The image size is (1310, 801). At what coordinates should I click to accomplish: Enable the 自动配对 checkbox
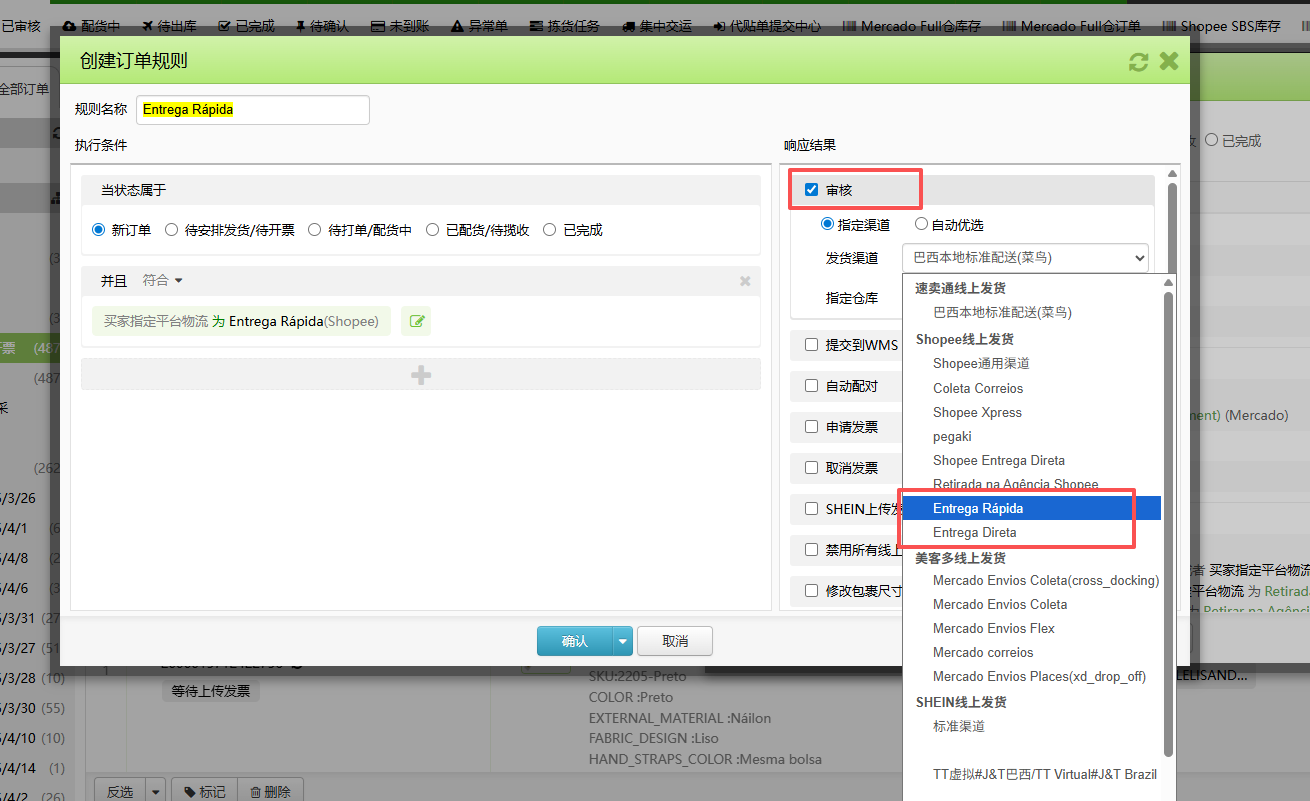[x=811, y=386]
